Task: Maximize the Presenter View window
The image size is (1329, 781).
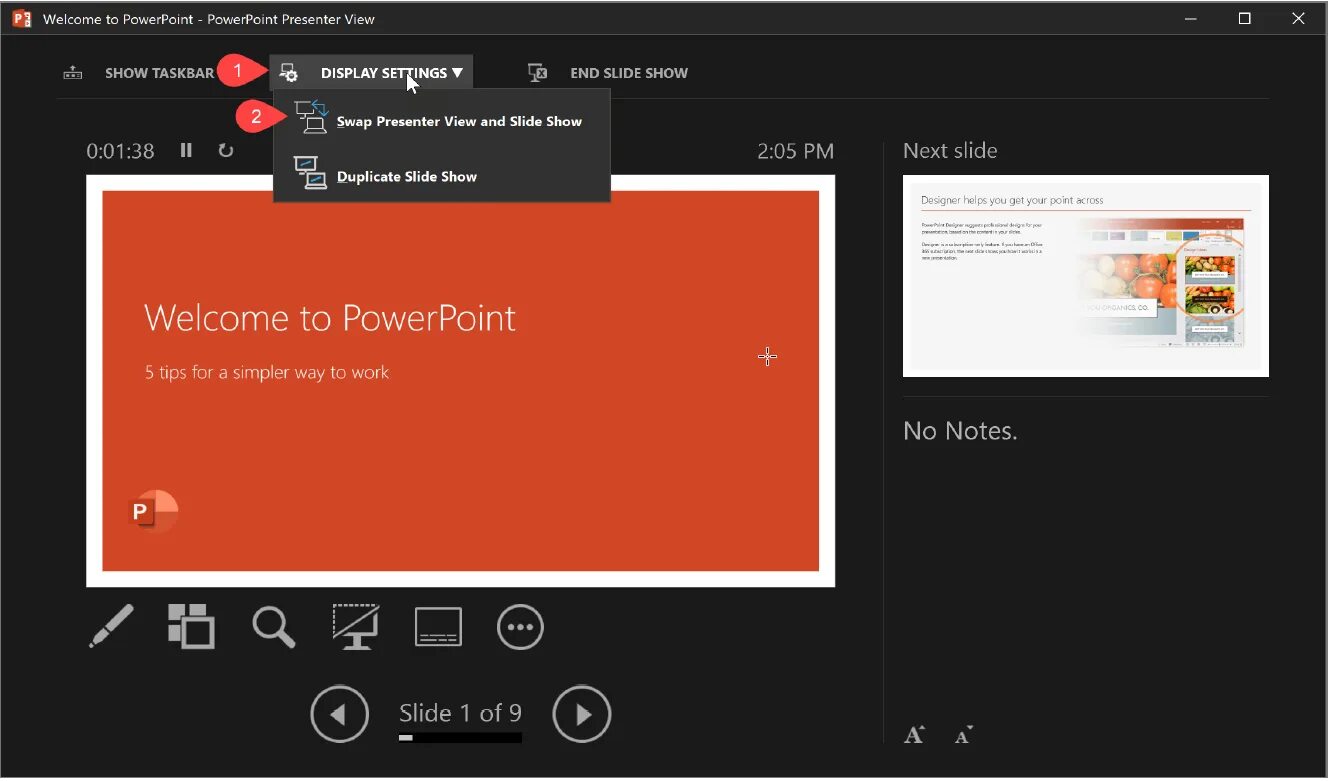Action: [1245, 18]
